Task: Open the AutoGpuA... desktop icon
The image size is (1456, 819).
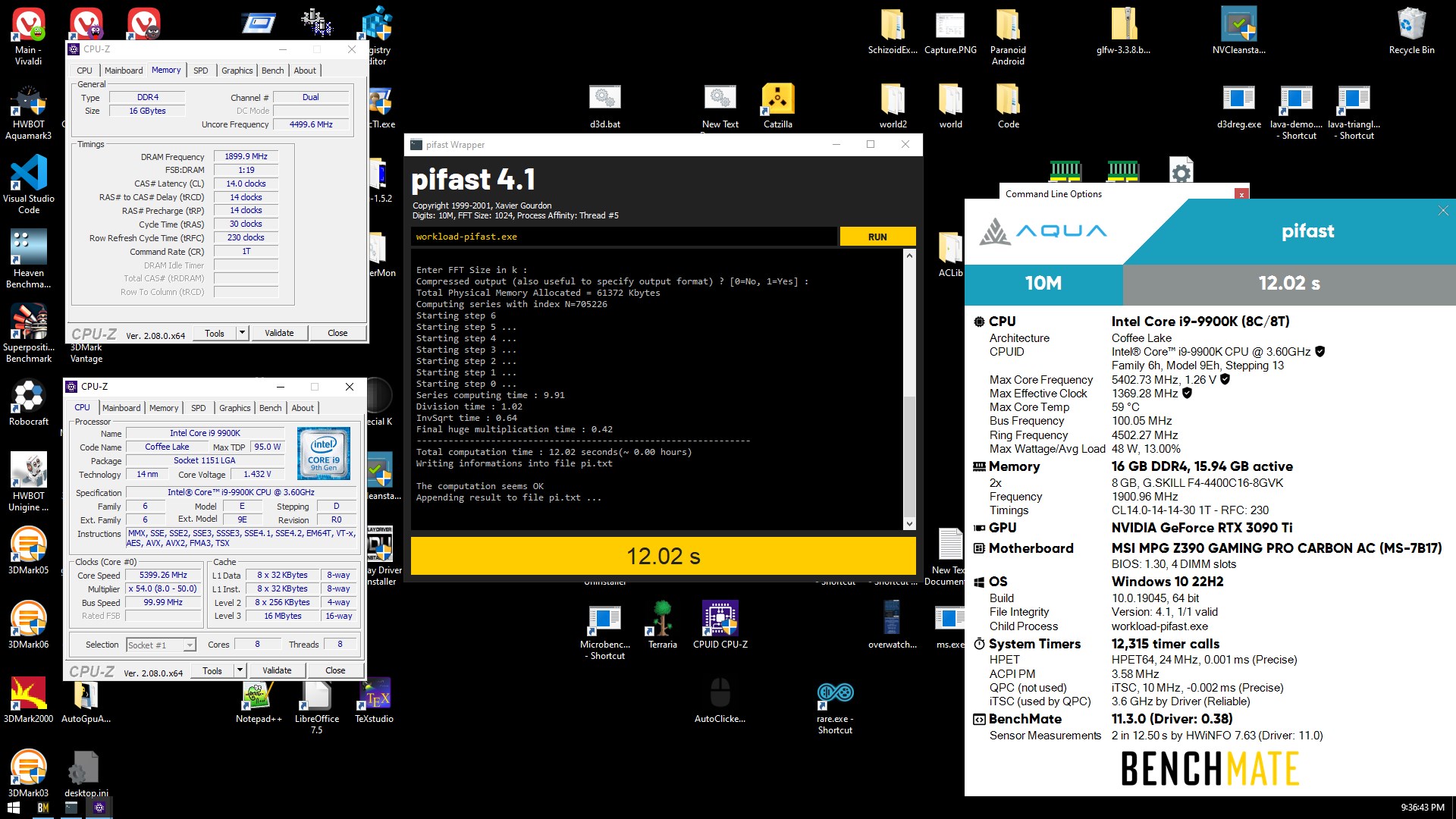Action: click(86, 699)
